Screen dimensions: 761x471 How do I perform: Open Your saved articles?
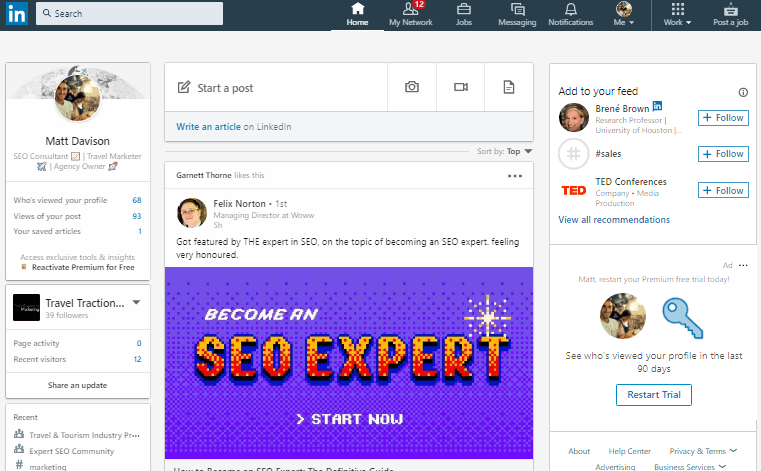coord(78,232)
